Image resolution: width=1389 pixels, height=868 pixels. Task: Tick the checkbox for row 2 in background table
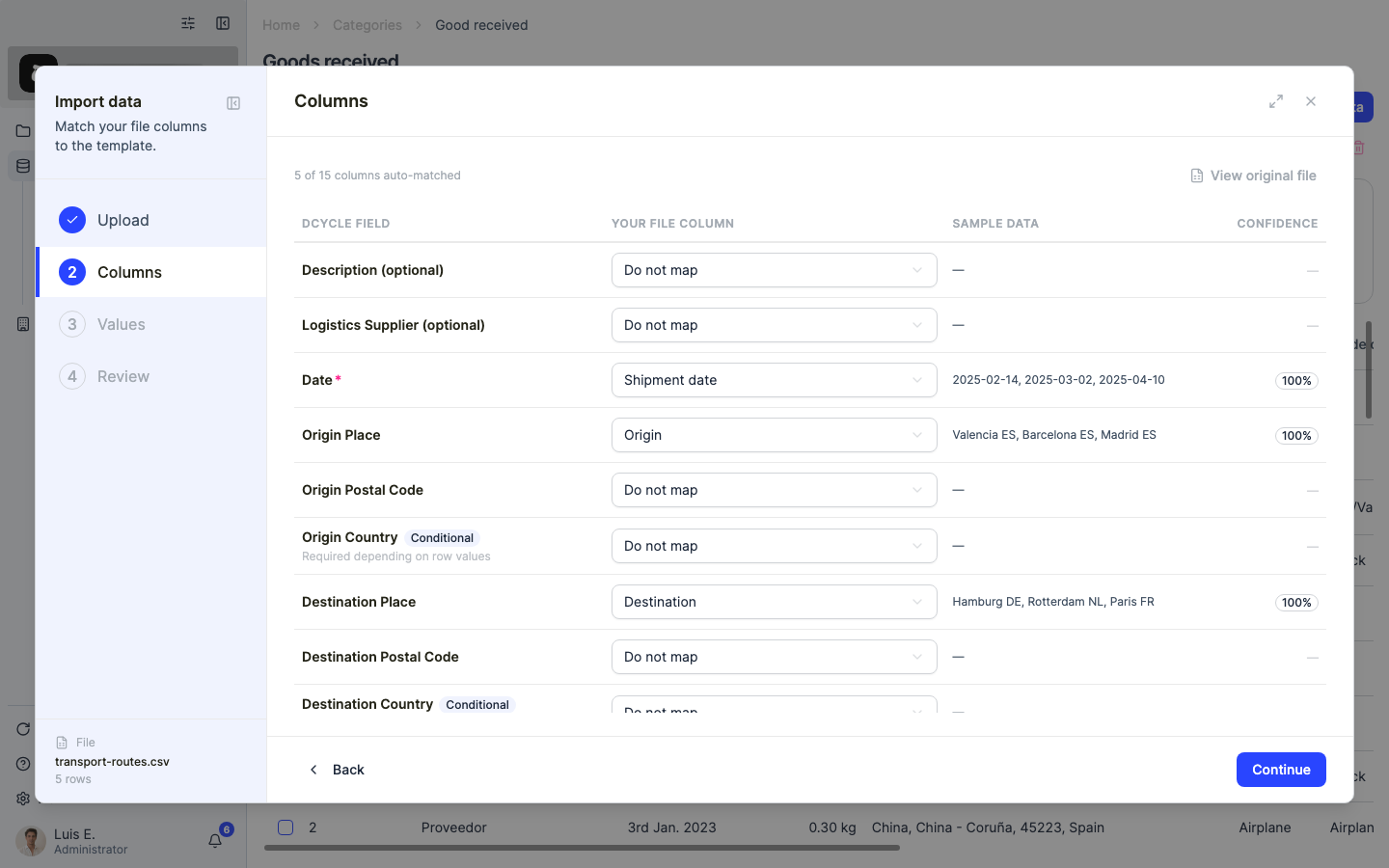pyautogui.click(x=286, y=827)
